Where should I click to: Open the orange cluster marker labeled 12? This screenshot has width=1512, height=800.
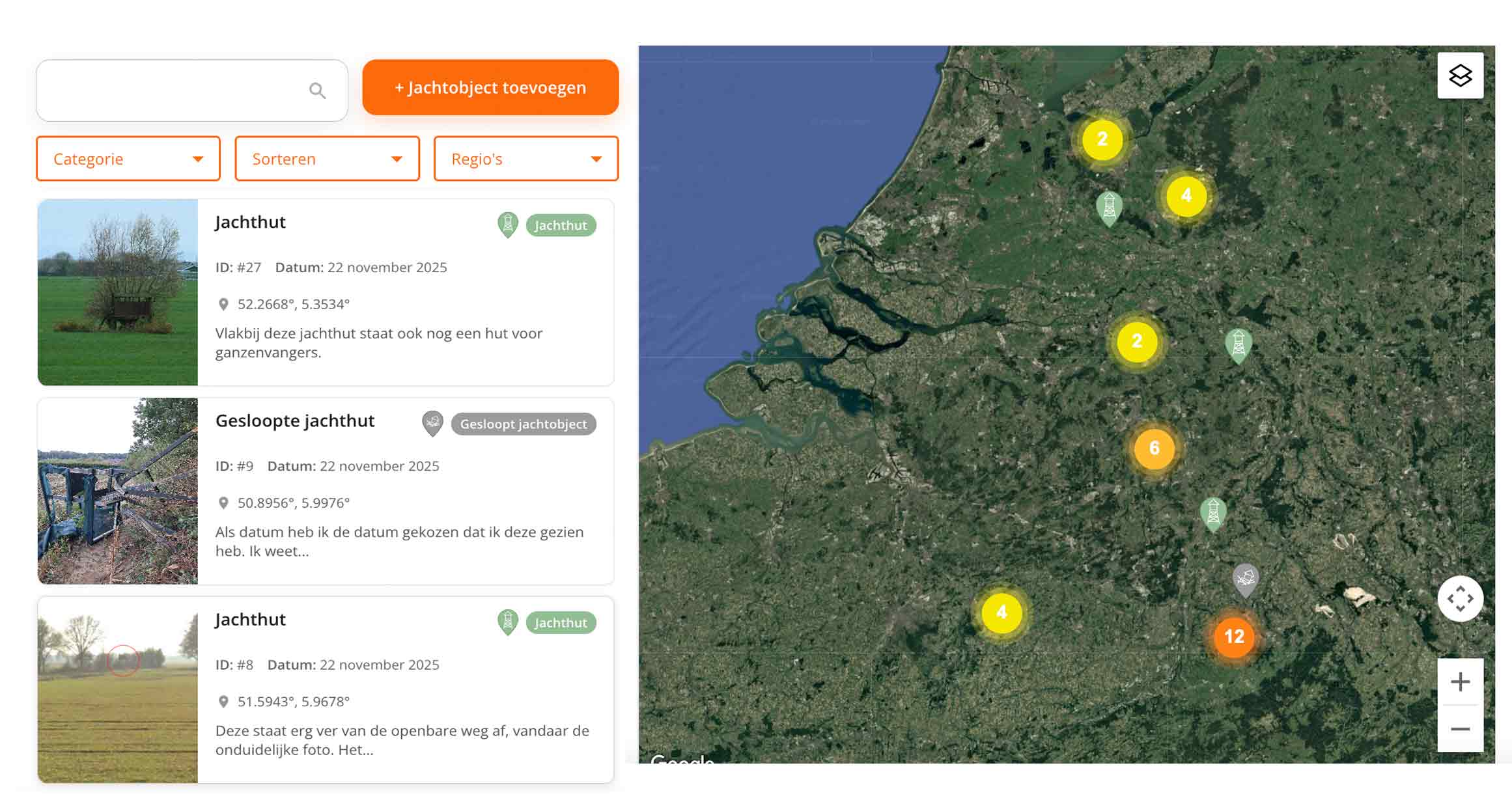pos(1234,637)
